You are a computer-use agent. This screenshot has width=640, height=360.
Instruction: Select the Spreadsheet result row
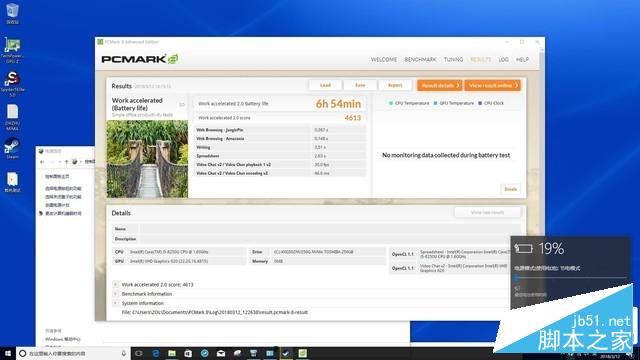coord(280,156)
